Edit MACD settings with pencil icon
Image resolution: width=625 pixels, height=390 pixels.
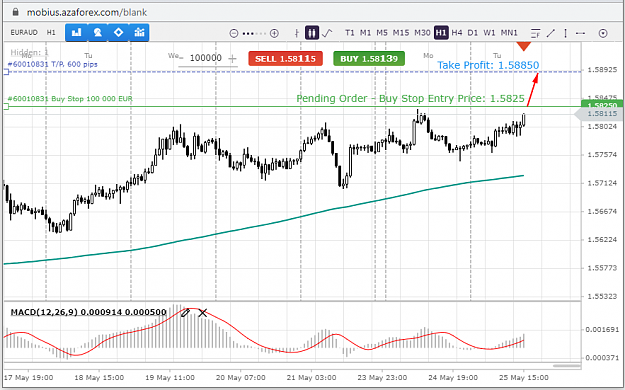pyautogui.click(x=185, y=313)
